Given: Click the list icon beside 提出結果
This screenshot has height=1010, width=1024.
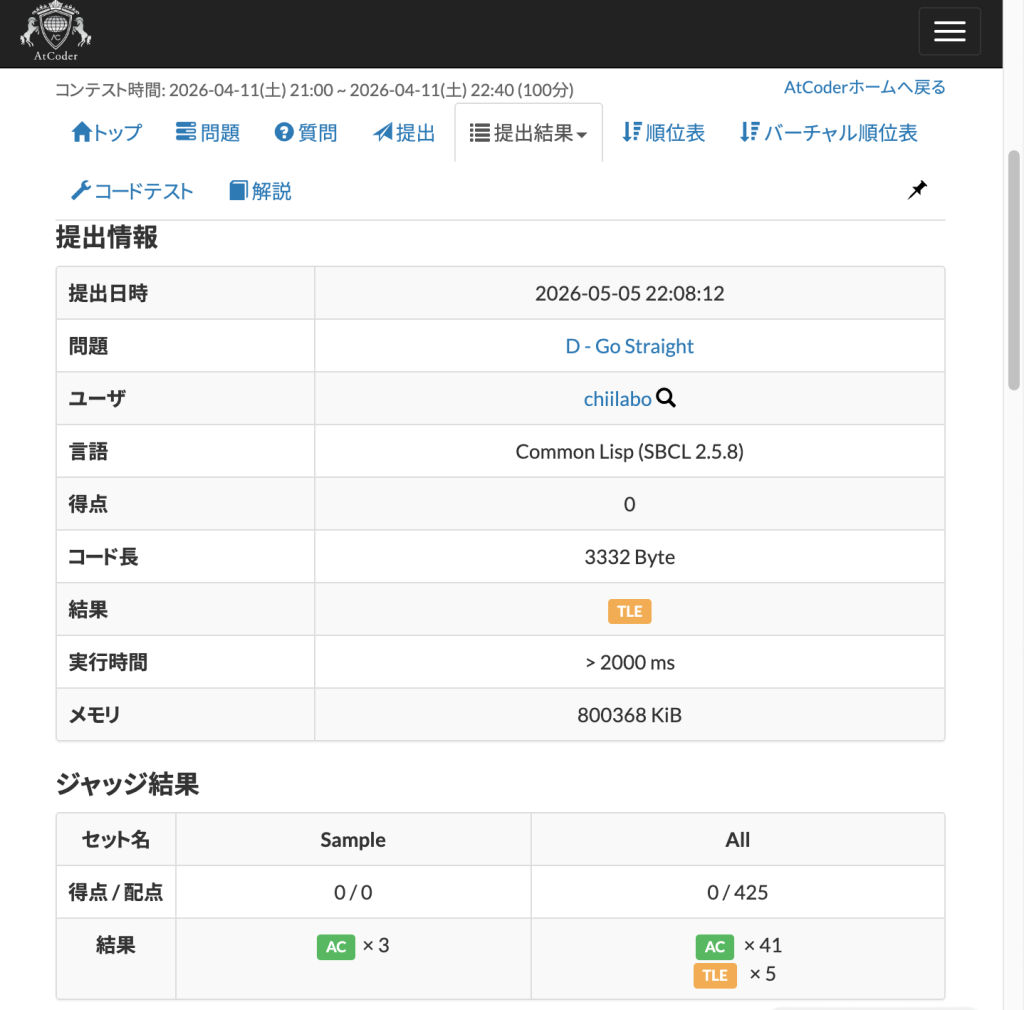Looking at the screenshot, I should click(479, 133).
